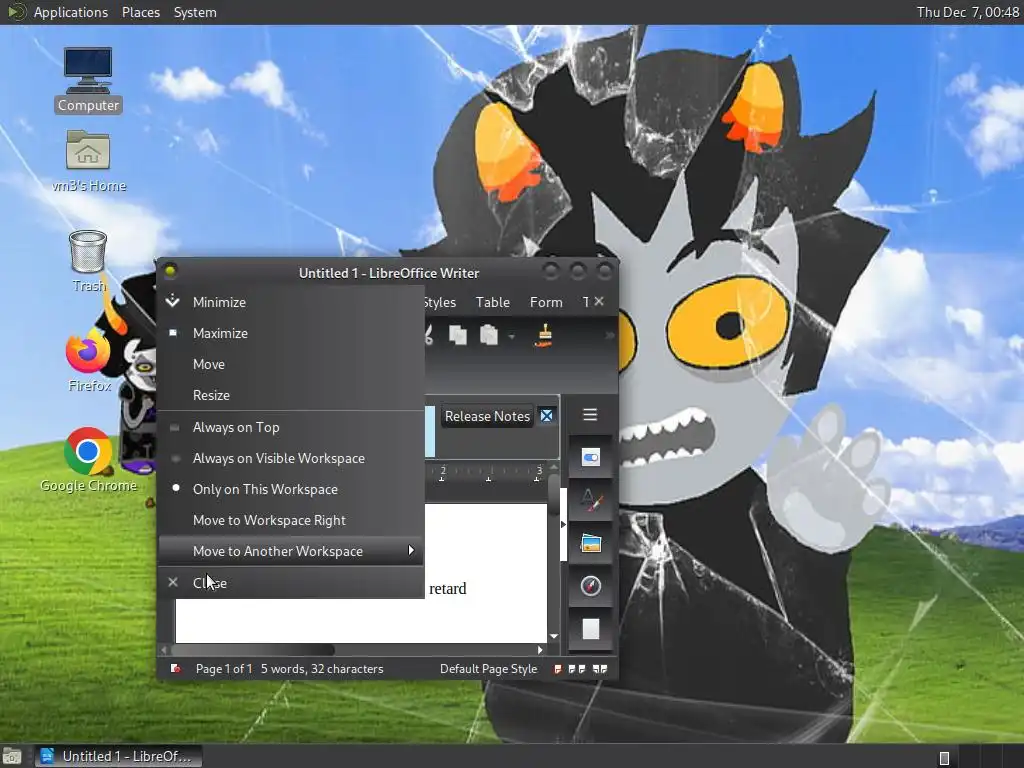Open the Form menu in Writer

pyautogui.click(x=546, y=302)
